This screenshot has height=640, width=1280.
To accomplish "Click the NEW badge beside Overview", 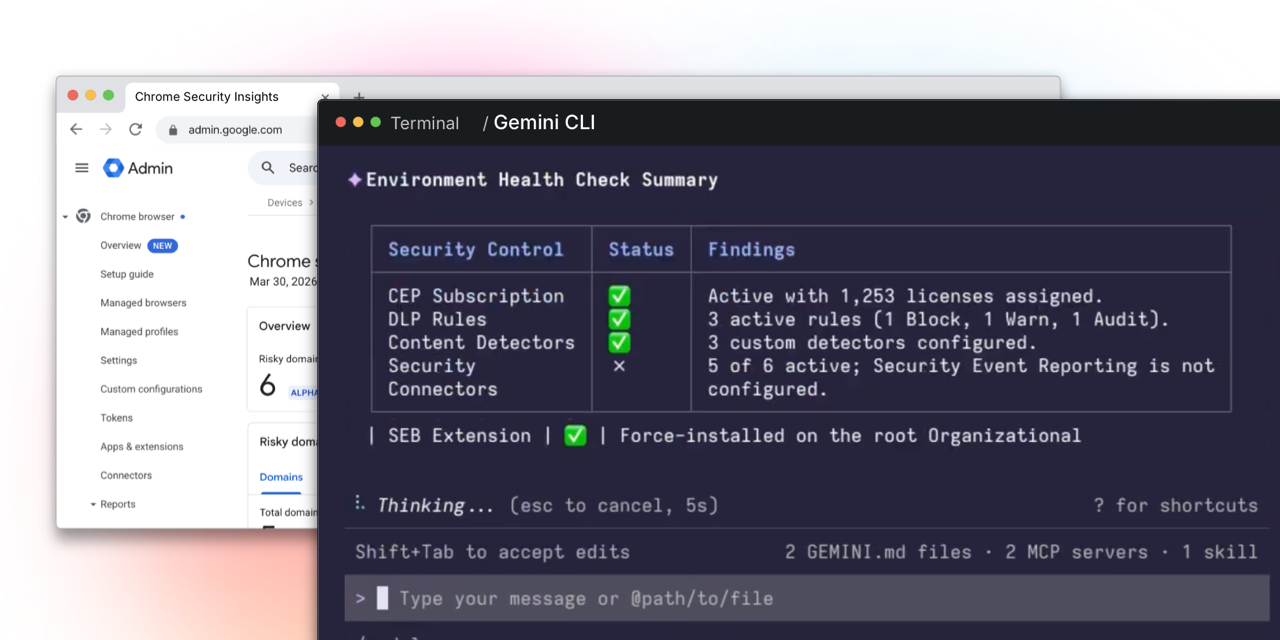I will click(162, 246).
